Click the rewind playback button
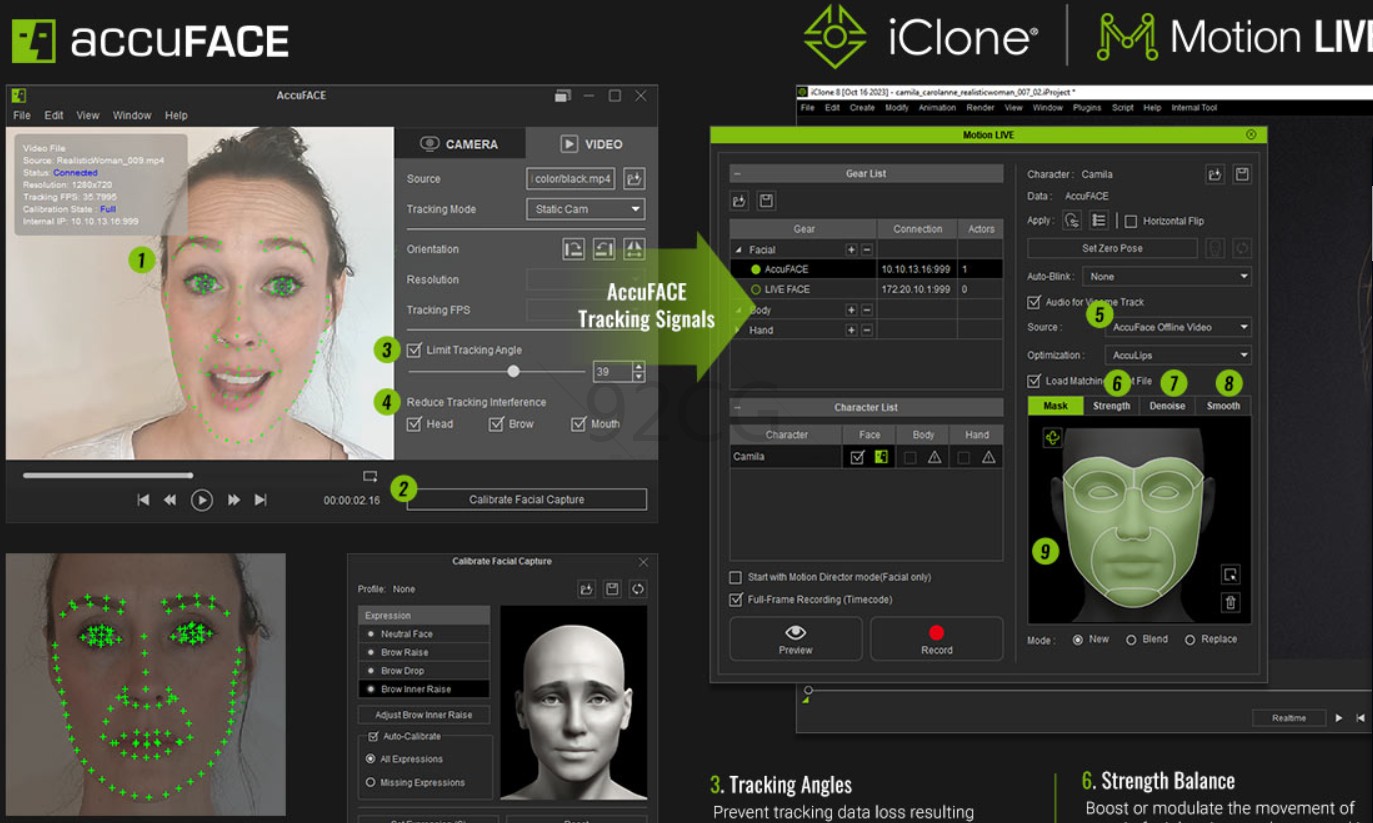The image size is (1373, 823). point(171,500)
